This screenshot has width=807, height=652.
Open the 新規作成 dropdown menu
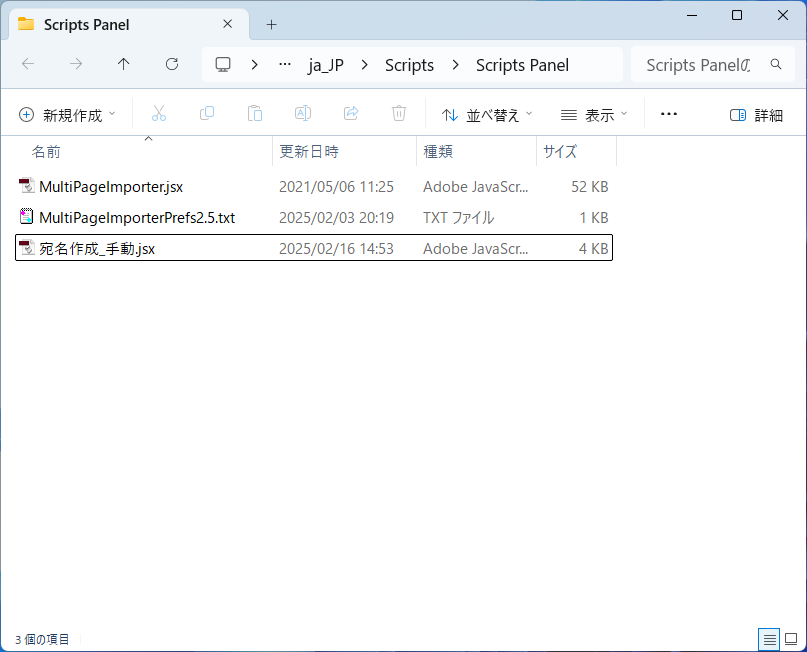(68, 115)
